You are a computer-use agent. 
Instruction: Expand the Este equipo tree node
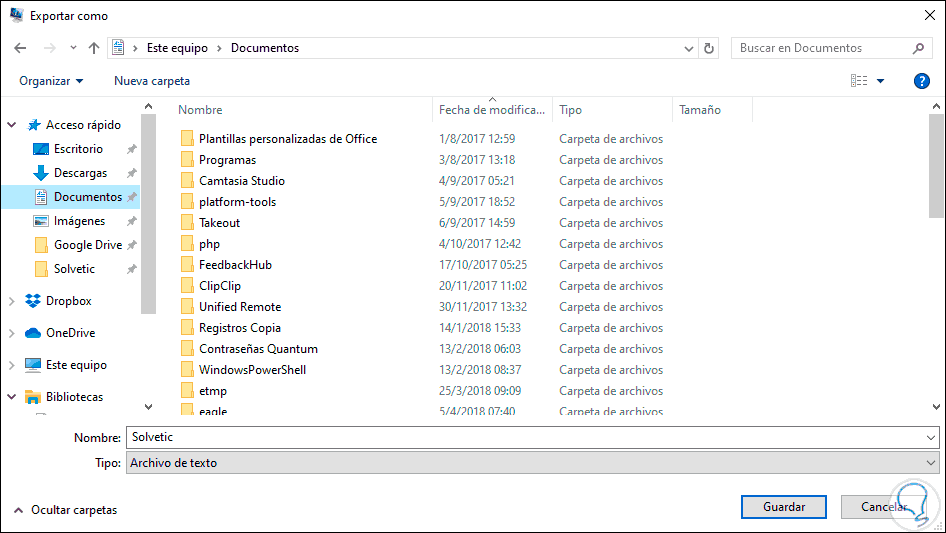tap(12, 365)
